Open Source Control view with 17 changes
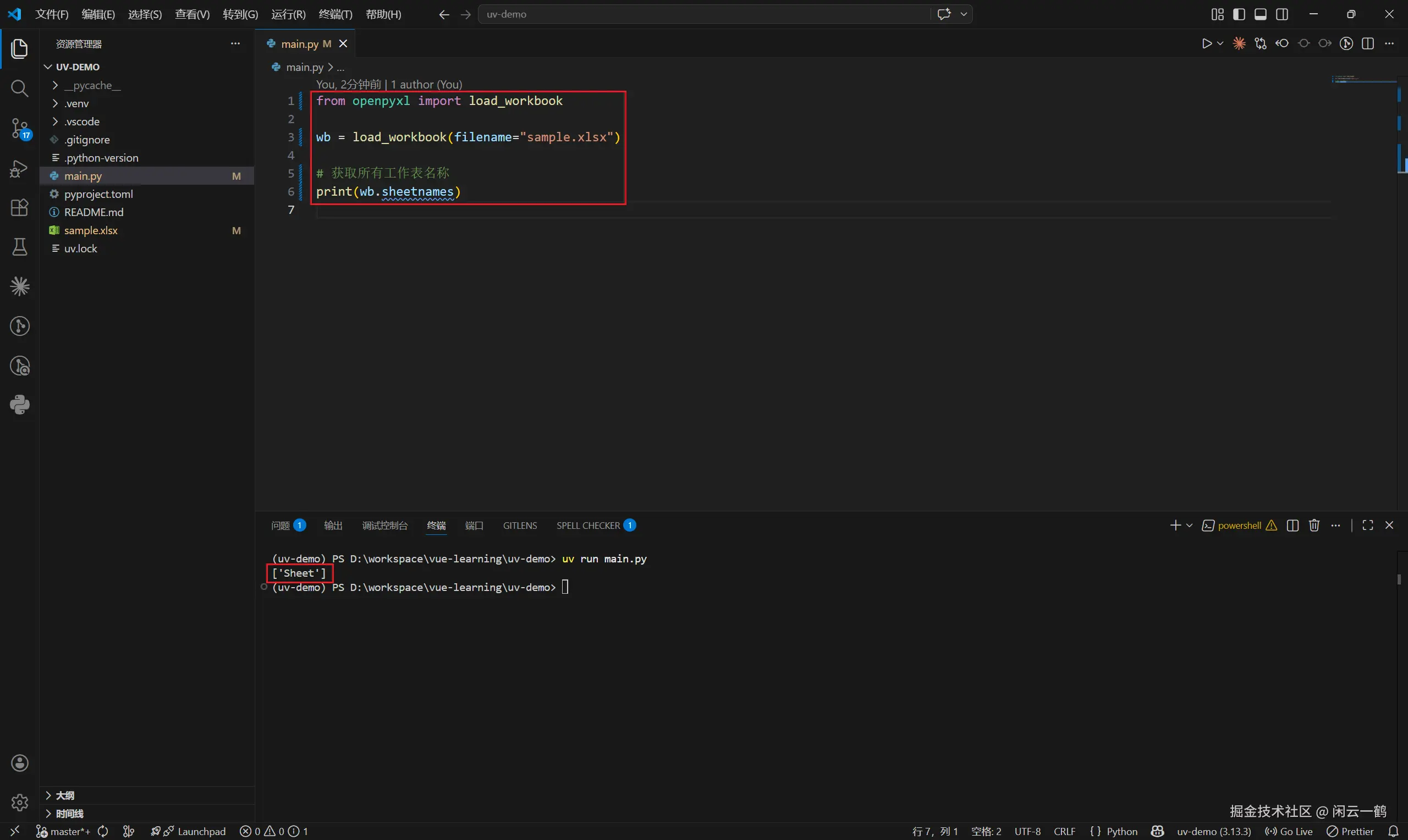 point(20,129)
